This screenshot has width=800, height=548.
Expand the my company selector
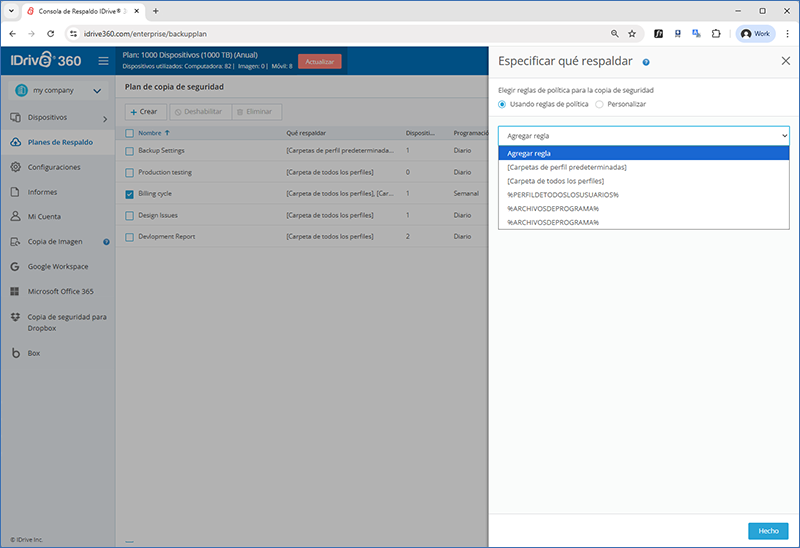[x=59, y=91]
